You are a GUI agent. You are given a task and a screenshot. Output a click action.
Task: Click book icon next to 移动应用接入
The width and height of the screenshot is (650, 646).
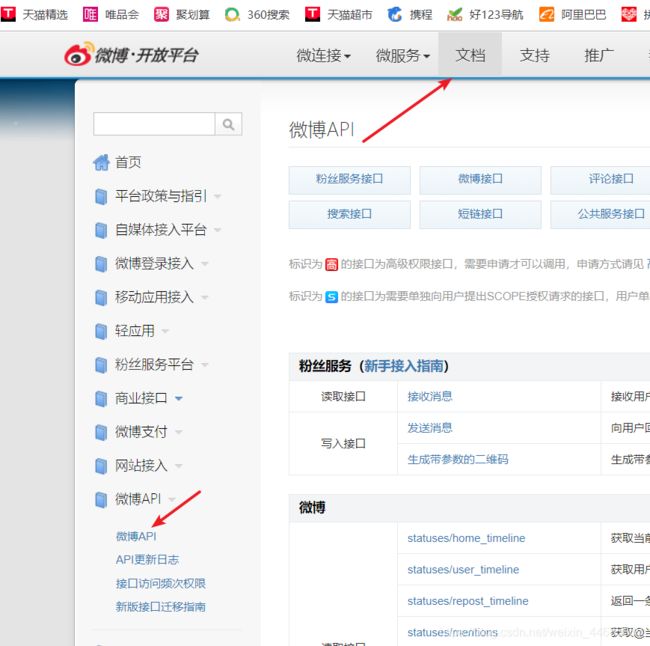point(101,297)
